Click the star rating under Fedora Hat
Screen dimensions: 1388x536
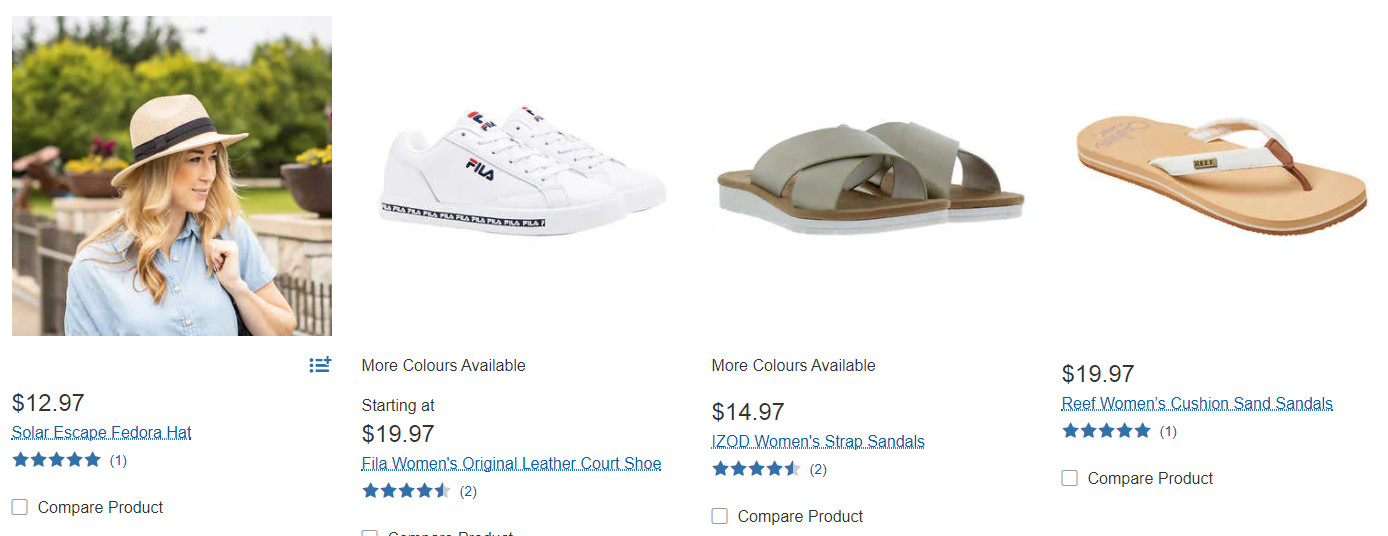tap(57, 460)
